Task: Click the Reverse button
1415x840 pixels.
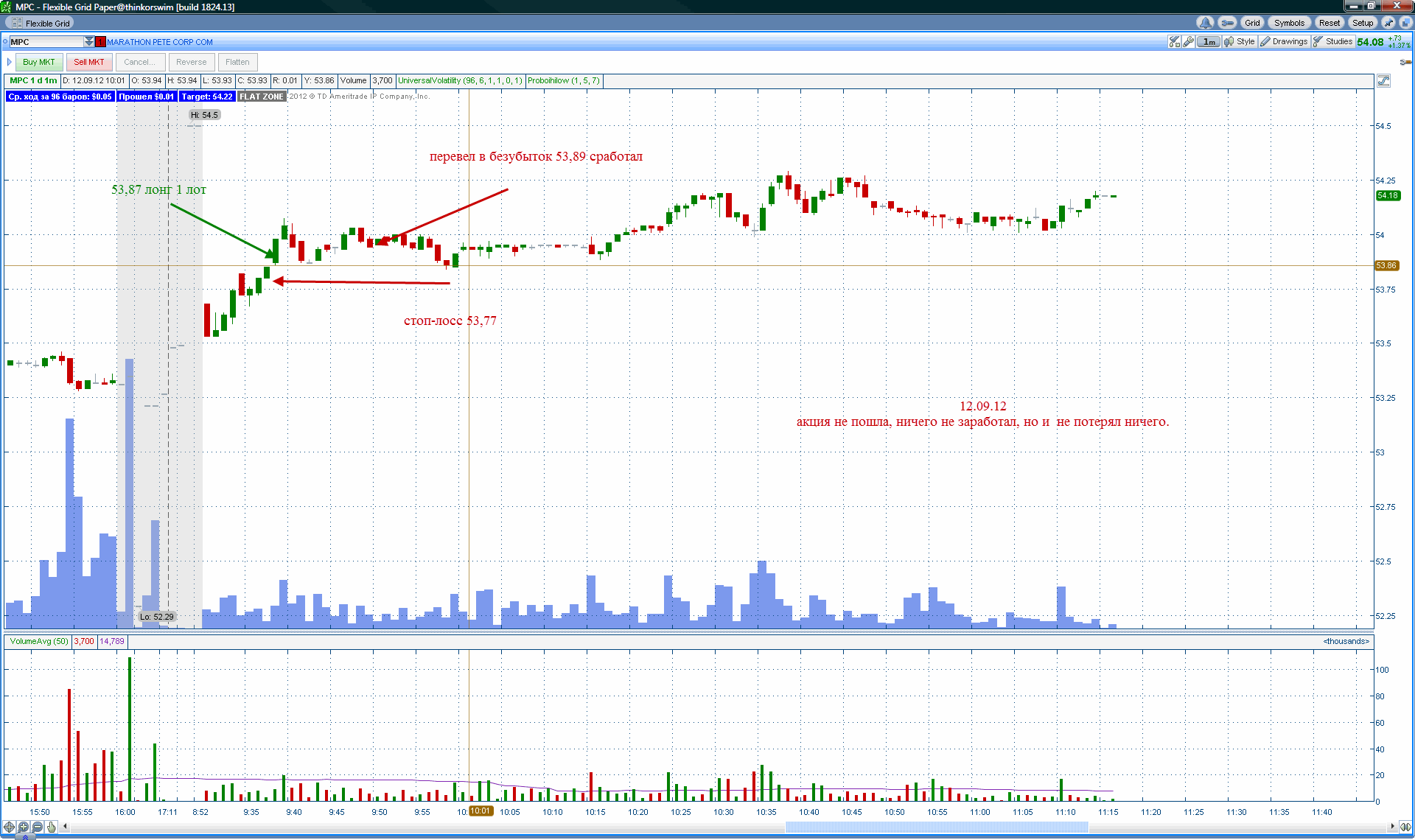Action: pos(192,62)
